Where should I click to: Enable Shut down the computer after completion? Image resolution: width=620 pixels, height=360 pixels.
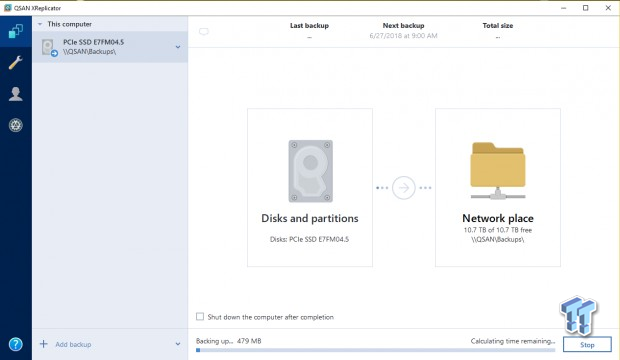point(200,316)
